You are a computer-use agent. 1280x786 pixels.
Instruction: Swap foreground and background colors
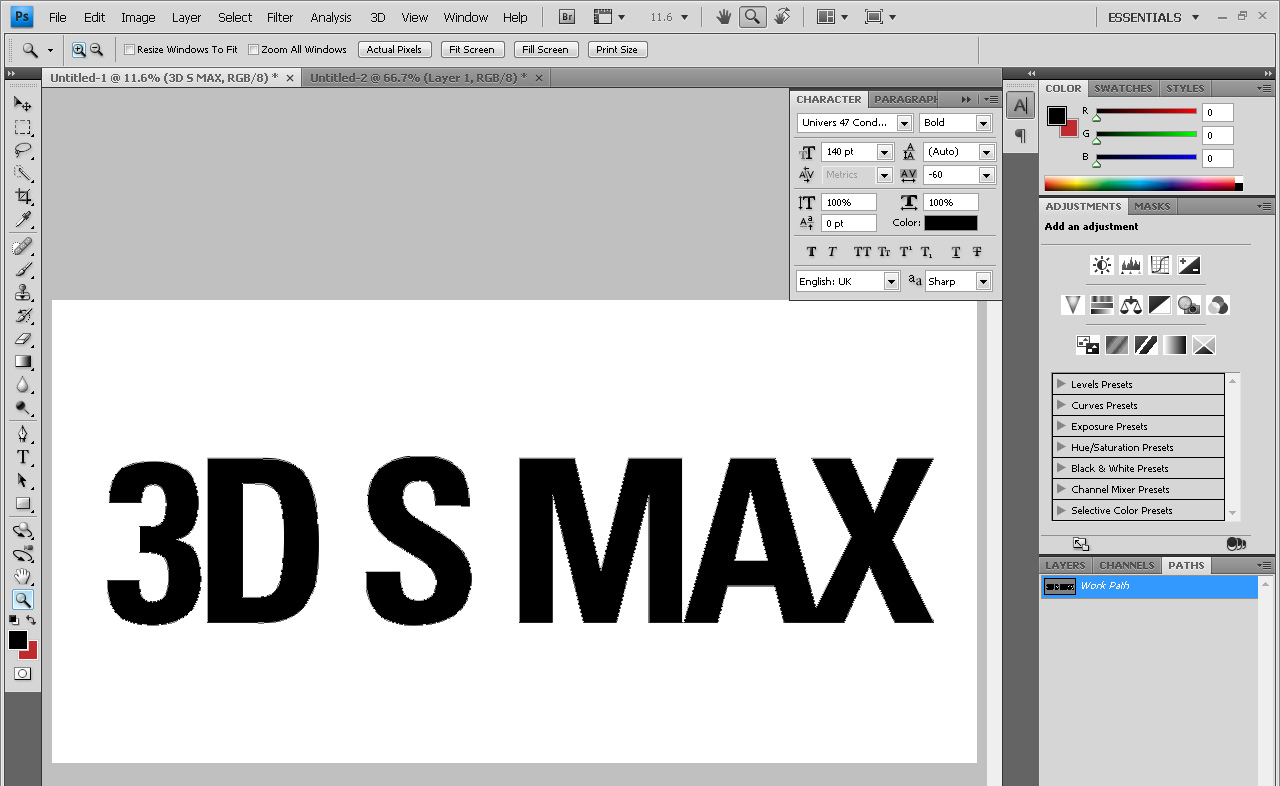click(31, 621)
